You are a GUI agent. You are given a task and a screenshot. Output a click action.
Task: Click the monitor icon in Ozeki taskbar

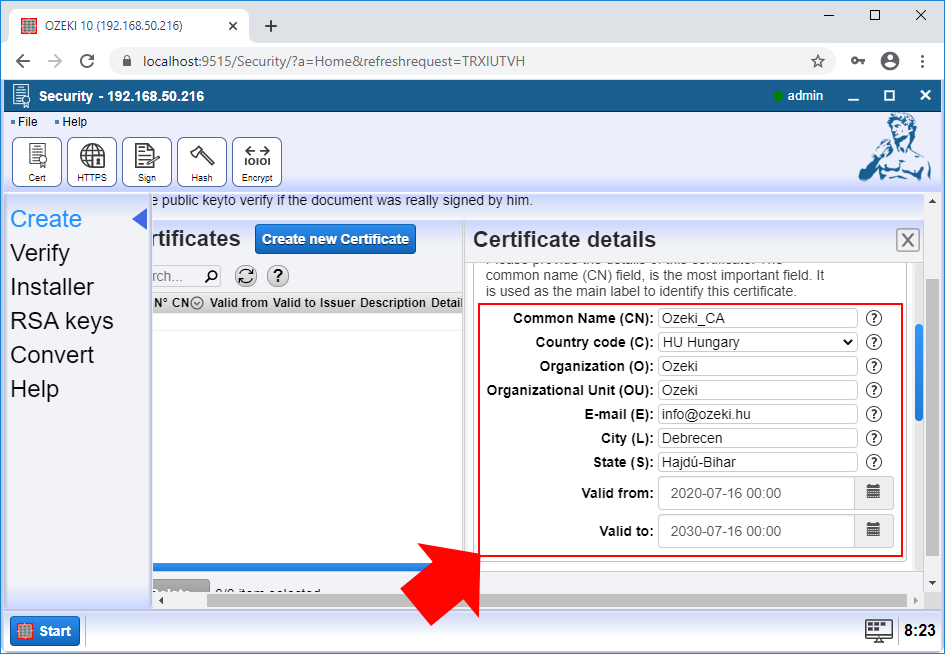[x=879, y=630]
